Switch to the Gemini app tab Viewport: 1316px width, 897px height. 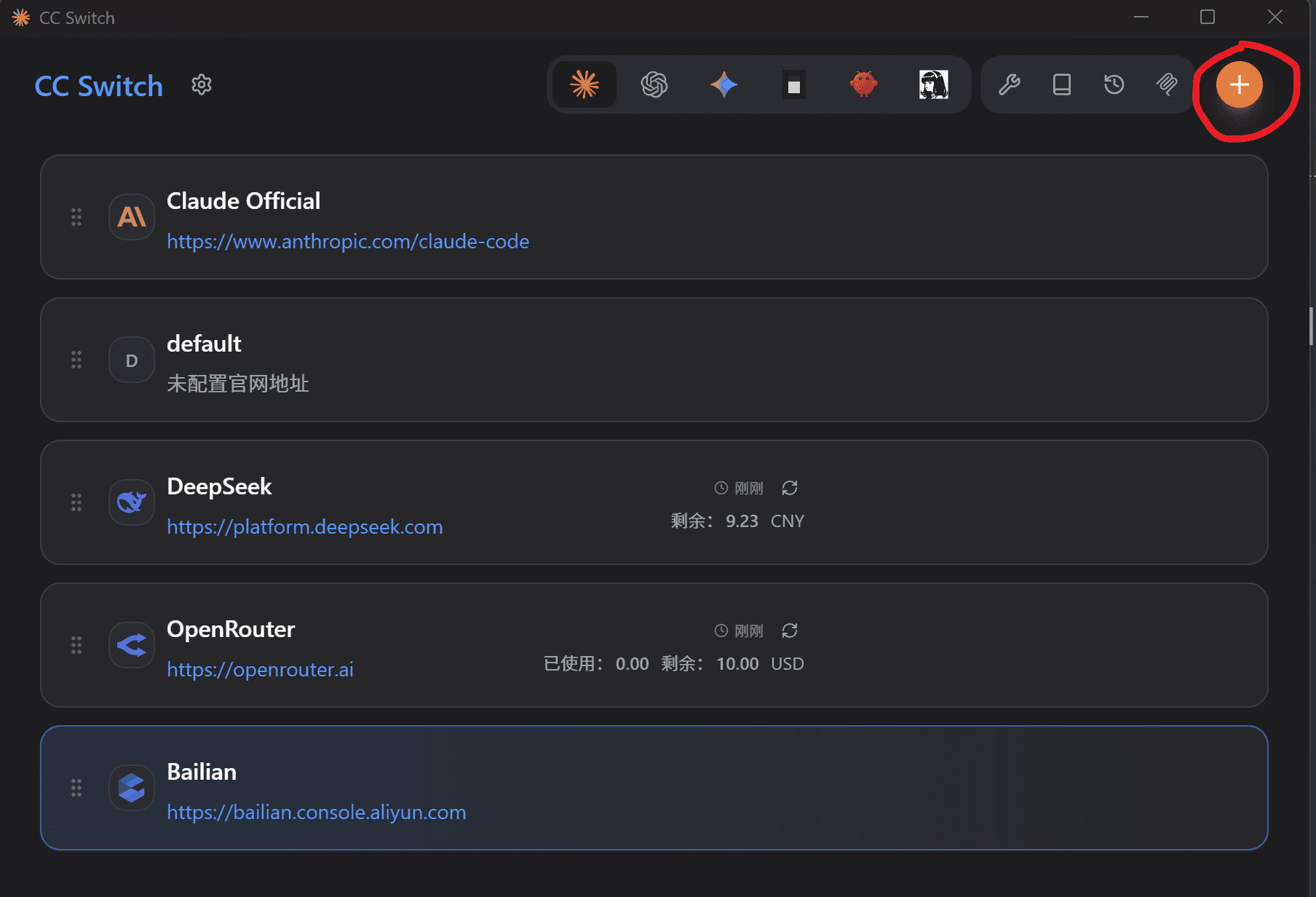[724, 84]
